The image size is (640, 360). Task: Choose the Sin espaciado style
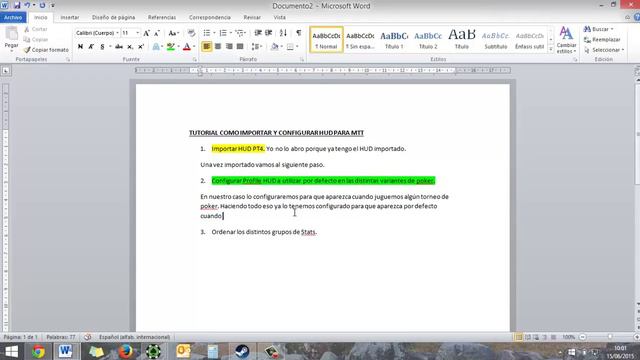point(360,40)
